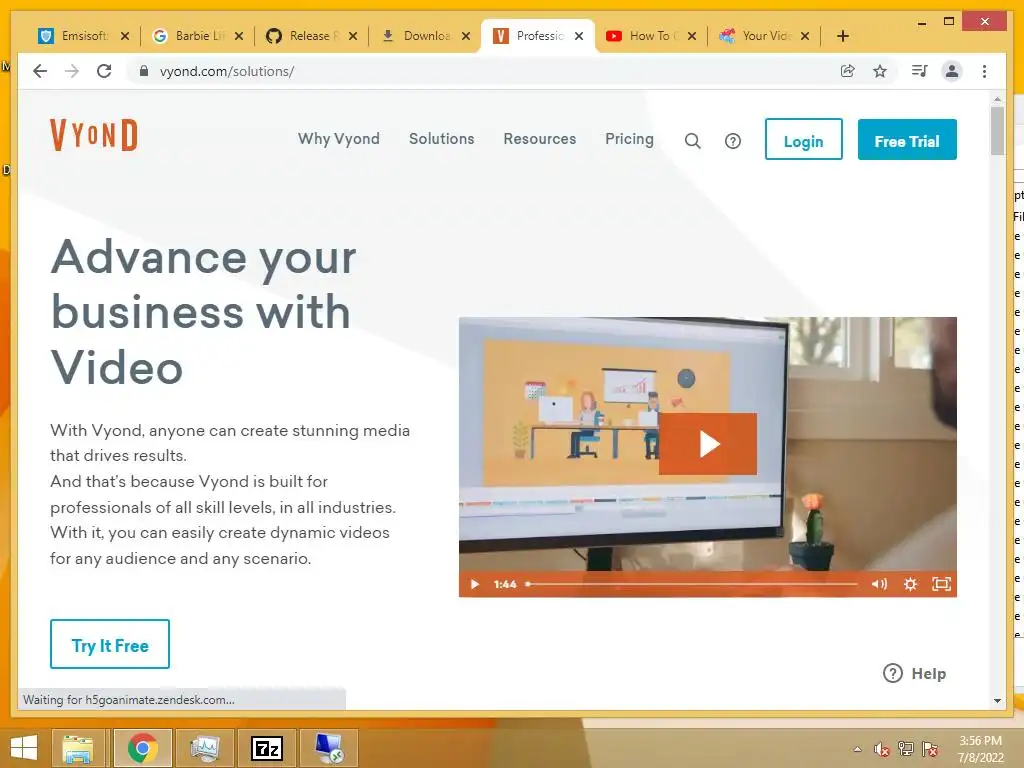
Task: Click the Login button
Action: click(x=803, y=139)
